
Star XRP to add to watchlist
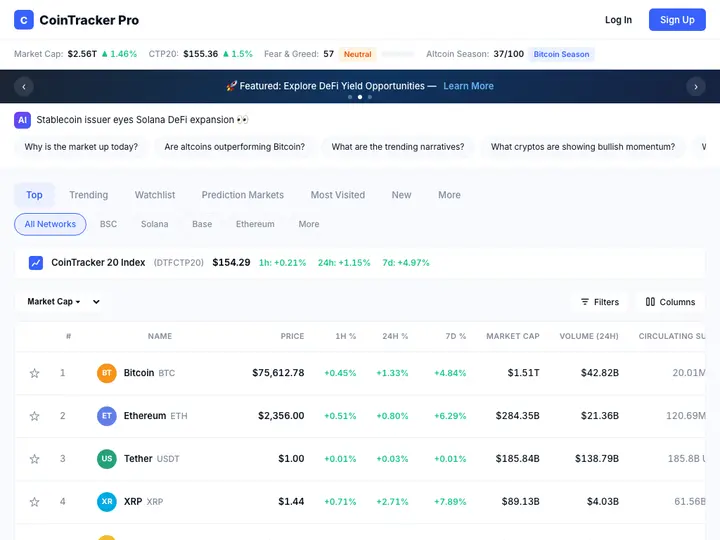tap(34, 502)
